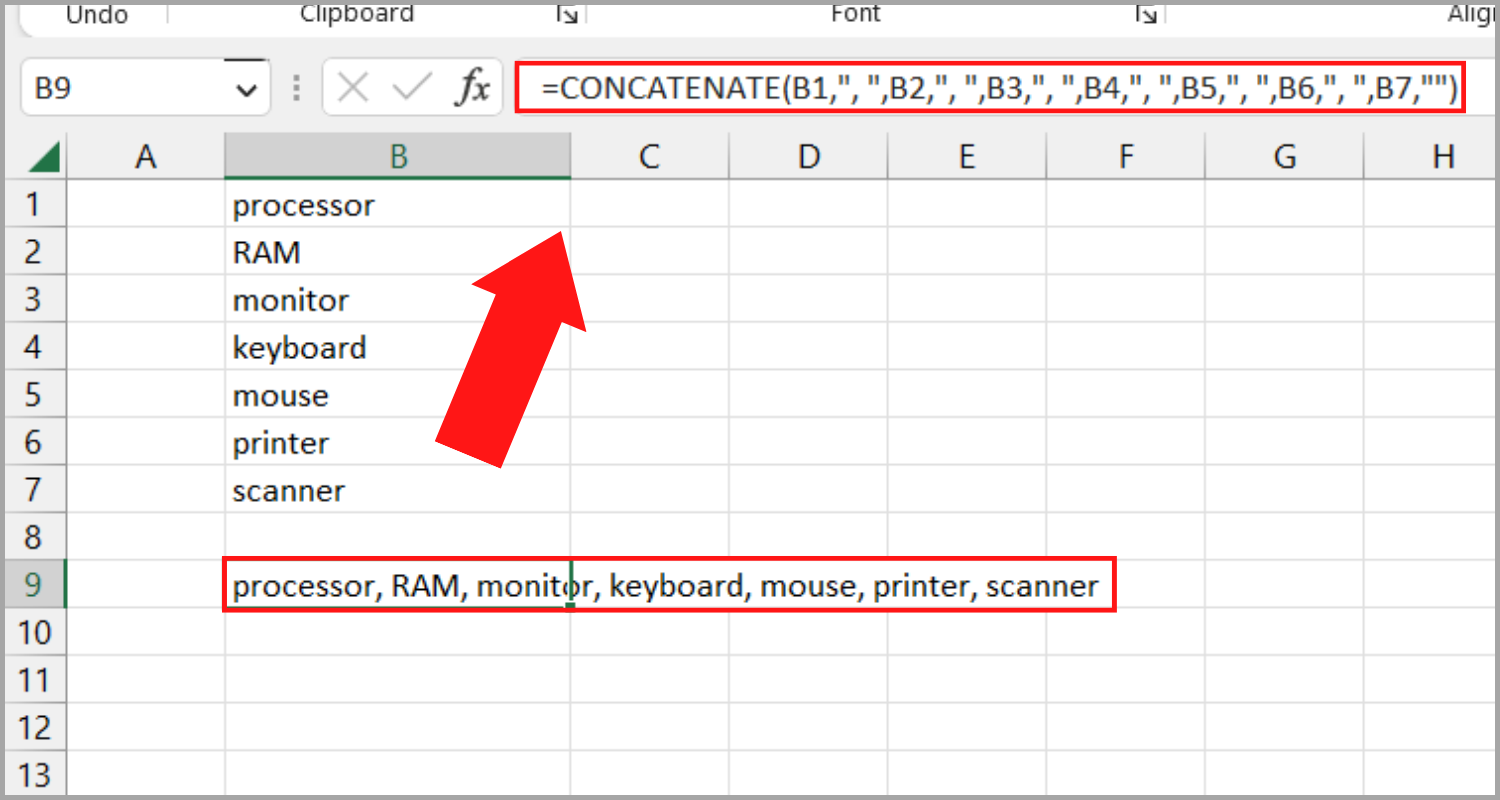Select the cell containing "scanner"
The image size is (1500, 800).
click(398, 491)
